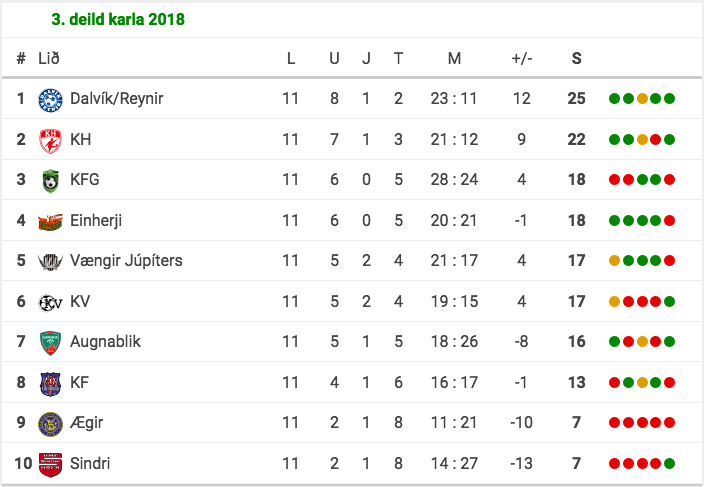Click Sindri's green form dot
Screen dimensions: 704x487
(x=670, y=464)
